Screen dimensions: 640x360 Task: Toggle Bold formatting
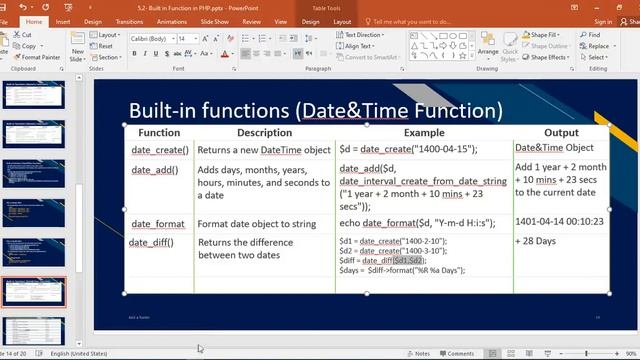click(x=134, y=53)
